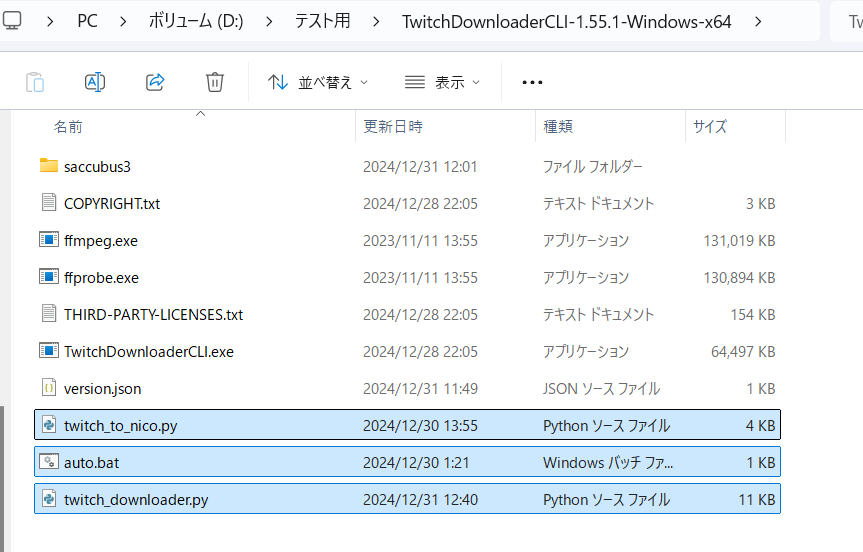
Task: Sort by the 更新日時 column header
Action: (392, 127)
